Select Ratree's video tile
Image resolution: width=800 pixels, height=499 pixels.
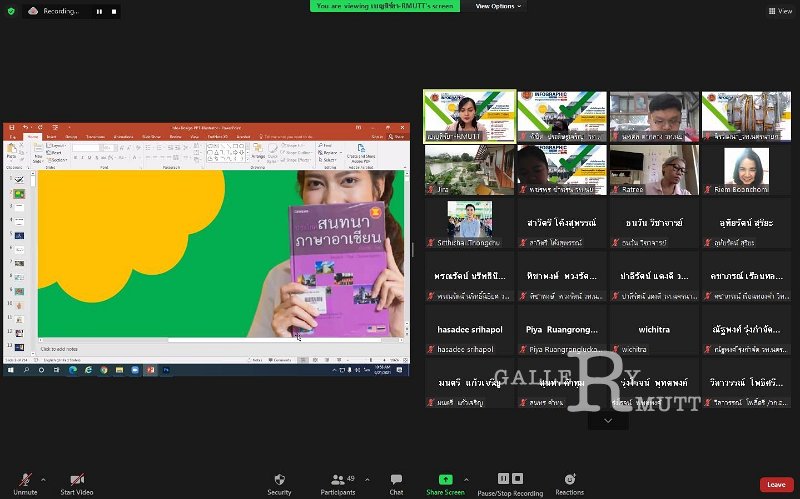pos(654,169)
